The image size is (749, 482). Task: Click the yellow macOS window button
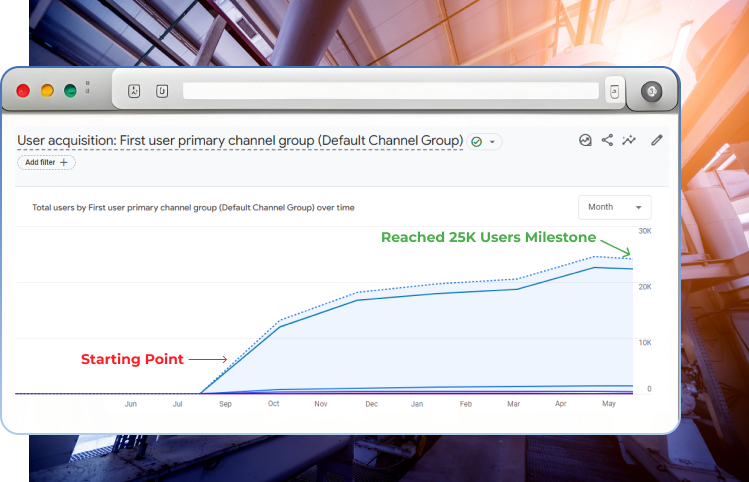point(47,91)
